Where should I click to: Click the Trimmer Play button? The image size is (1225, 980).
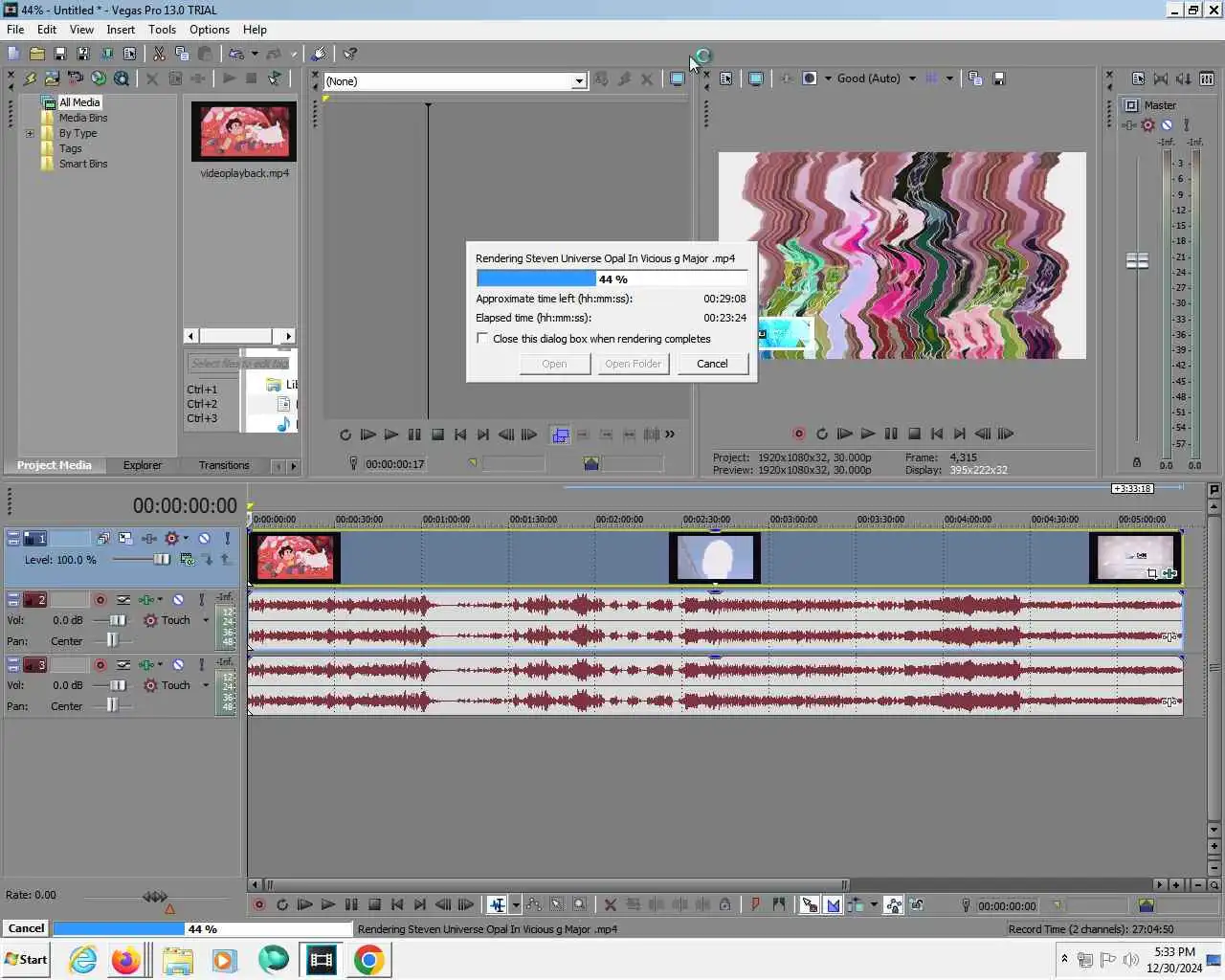point(390,434)
